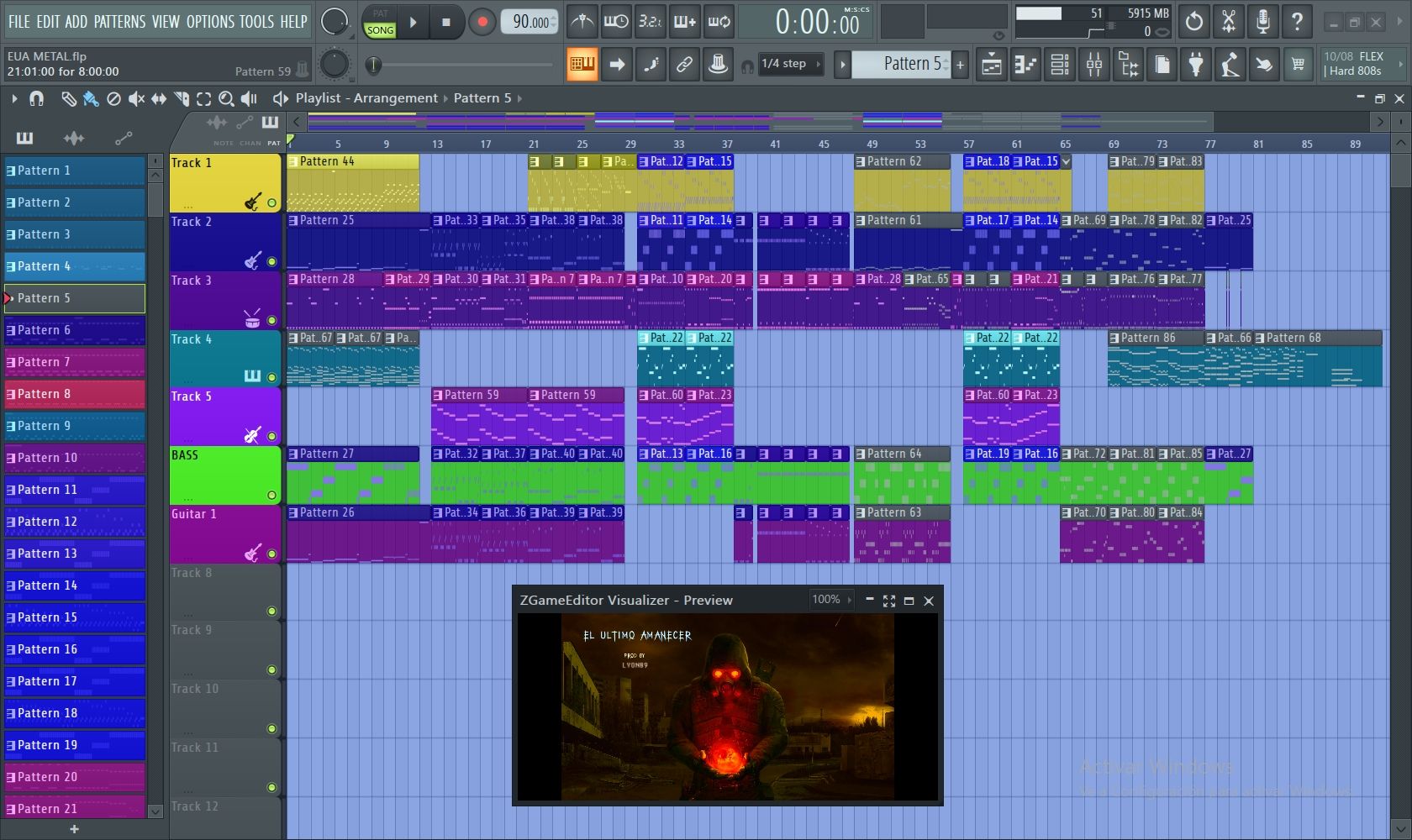The width and height of the screenshot is (1412, 840).
Task: Toggle the playlist magnet snap icon
Action: coord(36,99)
